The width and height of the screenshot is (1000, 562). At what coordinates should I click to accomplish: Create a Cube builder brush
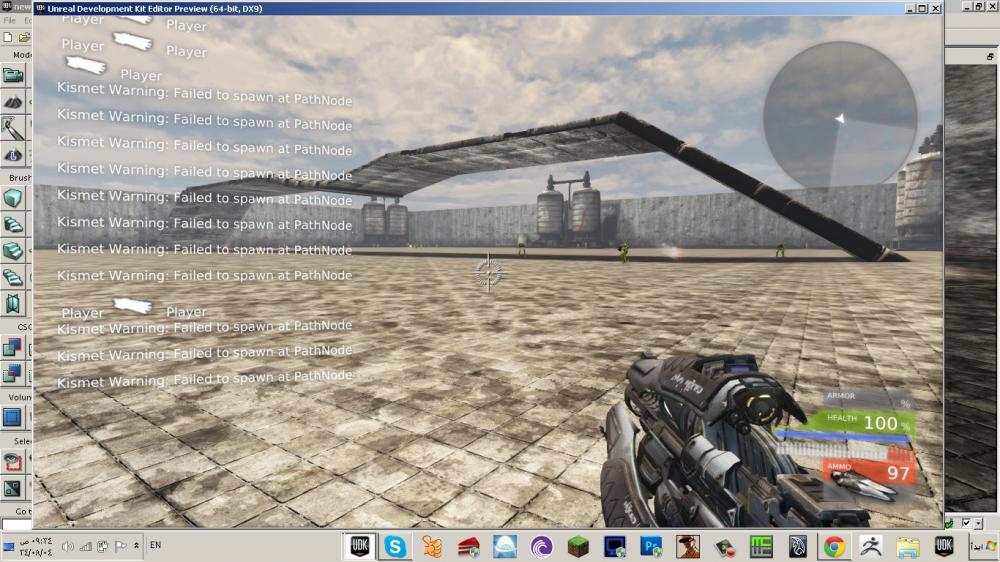point(12,198)
